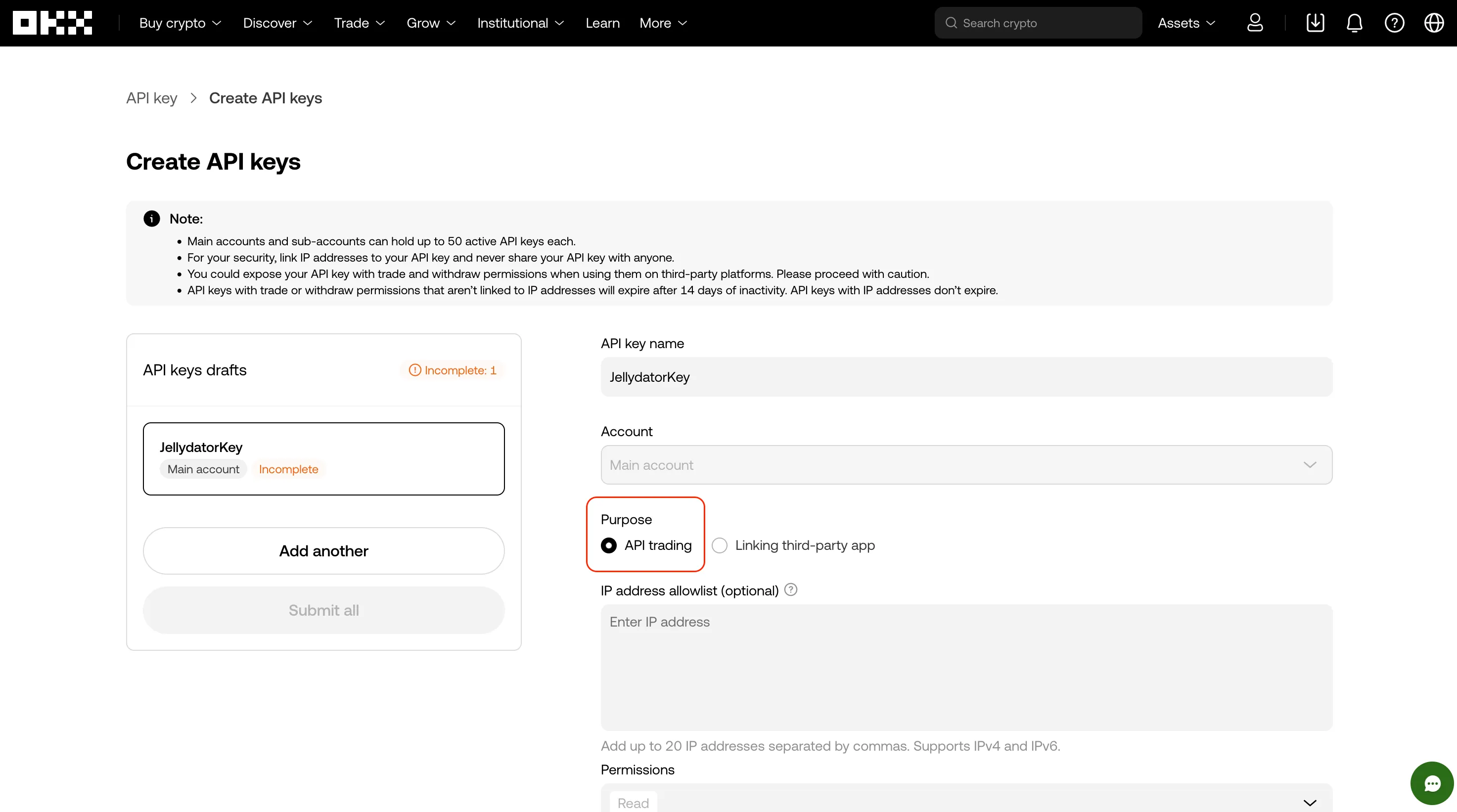The width and height of the screenshot is (1457, 812).
Task: Open the notifications bell
Action: coord(1355,23)
